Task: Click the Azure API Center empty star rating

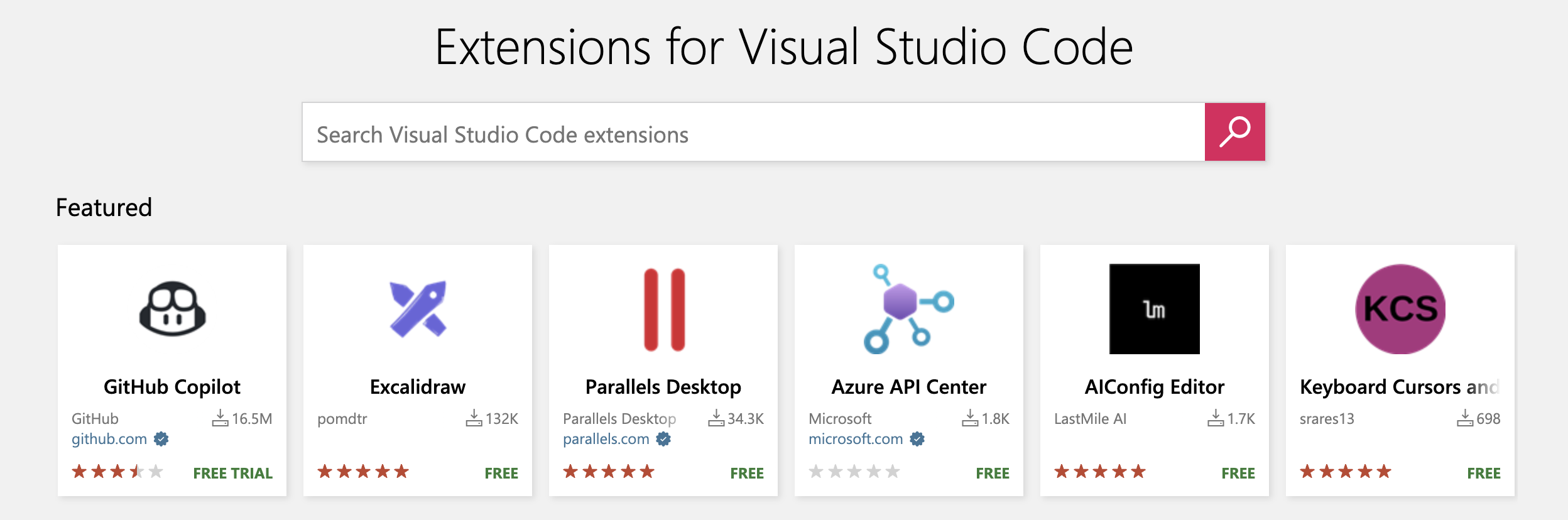Action: pos(854,472)
